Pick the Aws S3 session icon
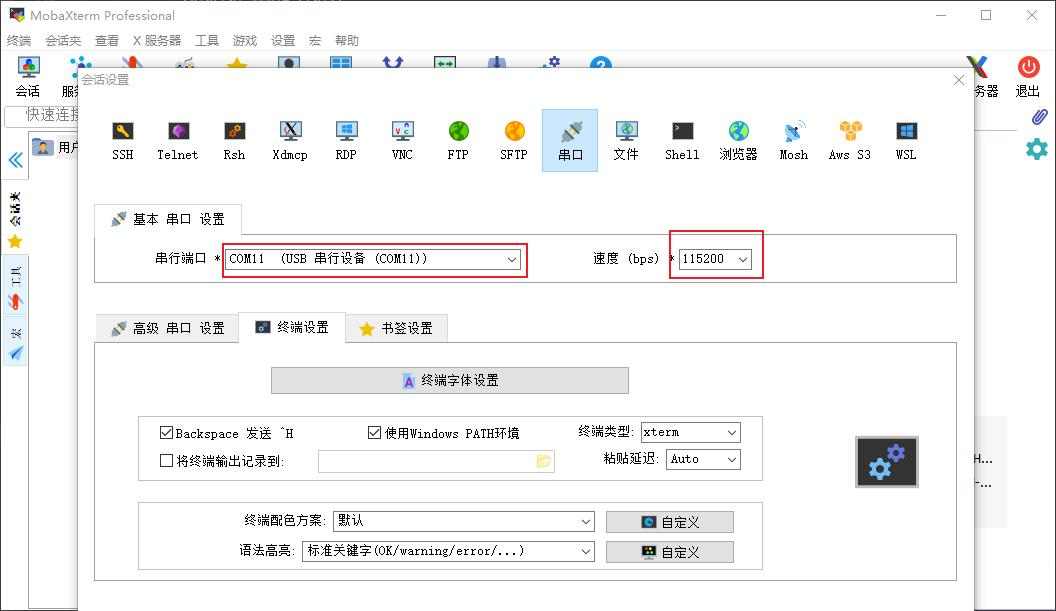1056x611 pixels. point(850,141)
